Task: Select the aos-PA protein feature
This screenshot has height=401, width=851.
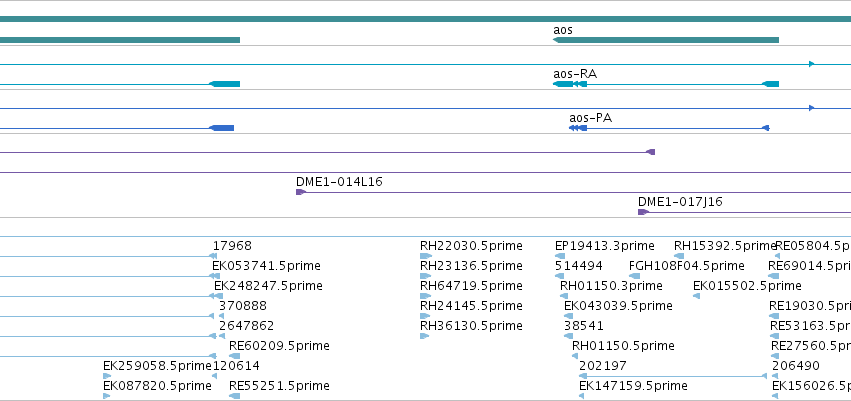Action: coord(669,128)
